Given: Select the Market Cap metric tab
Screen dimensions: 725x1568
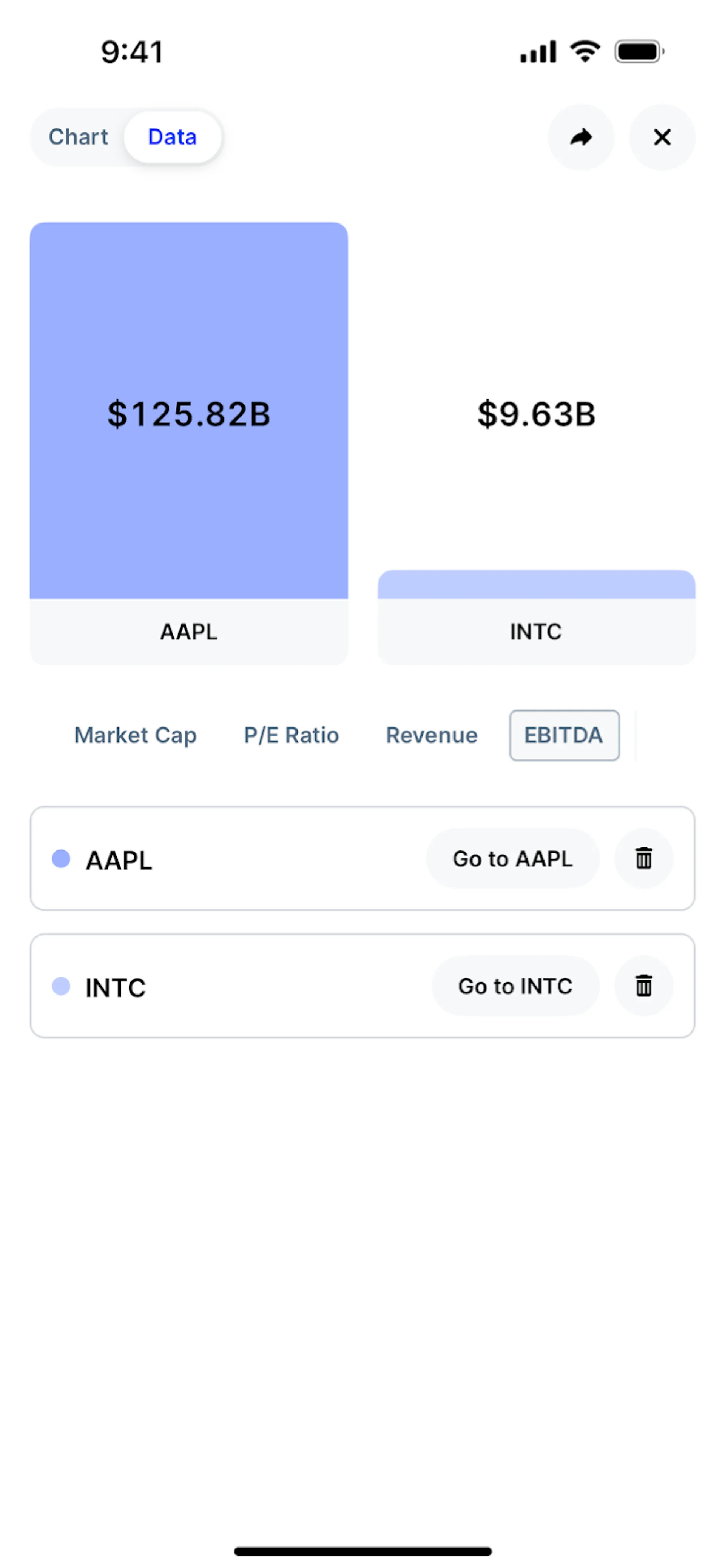Looking at the screenshot, I should coord(135,735).
